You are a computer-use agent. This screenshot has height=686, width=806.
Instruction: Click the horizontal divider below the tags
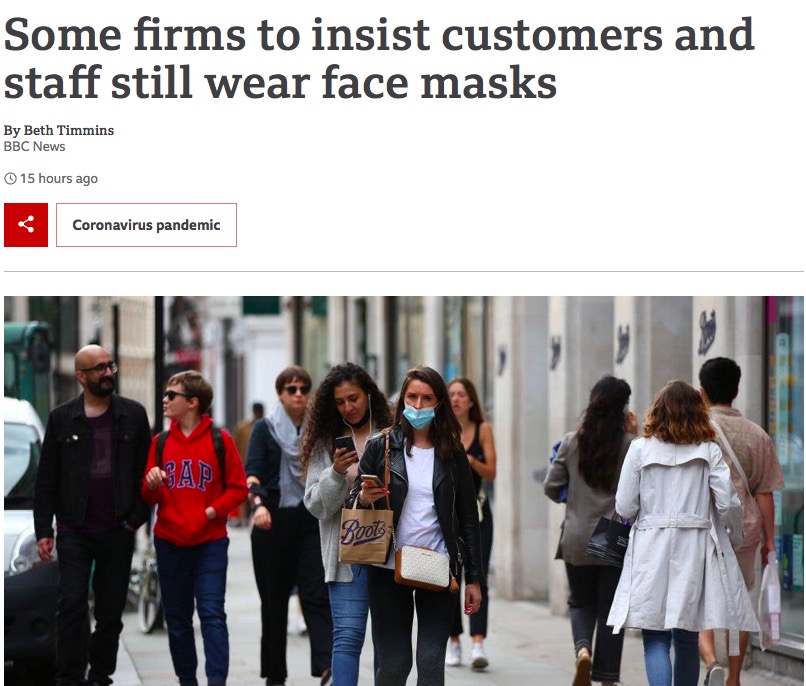404,271
